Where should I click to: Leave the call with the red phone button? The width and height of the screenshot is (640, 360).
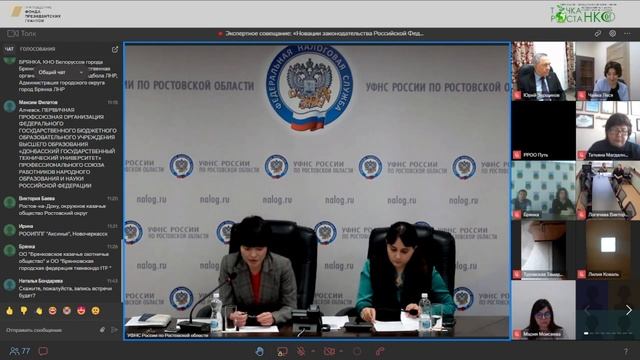[380, 351]
